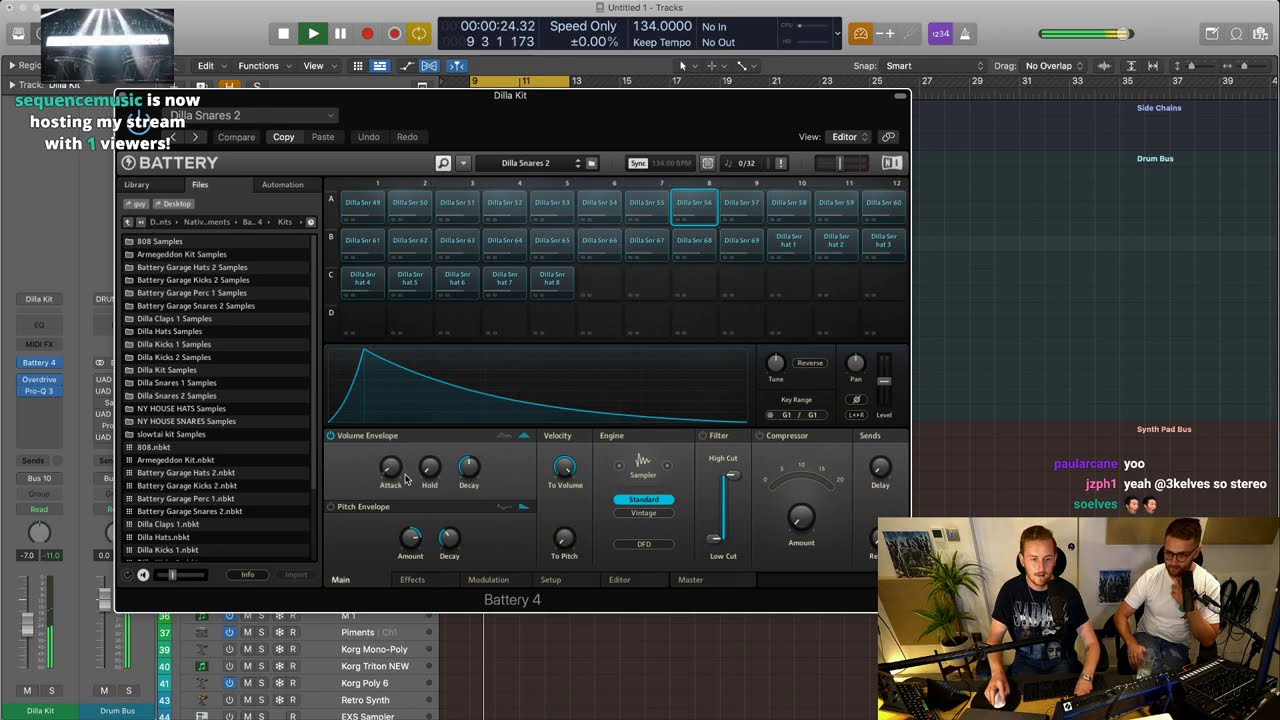Click the orange tuner gauge icon

click(x=860, y=34)
